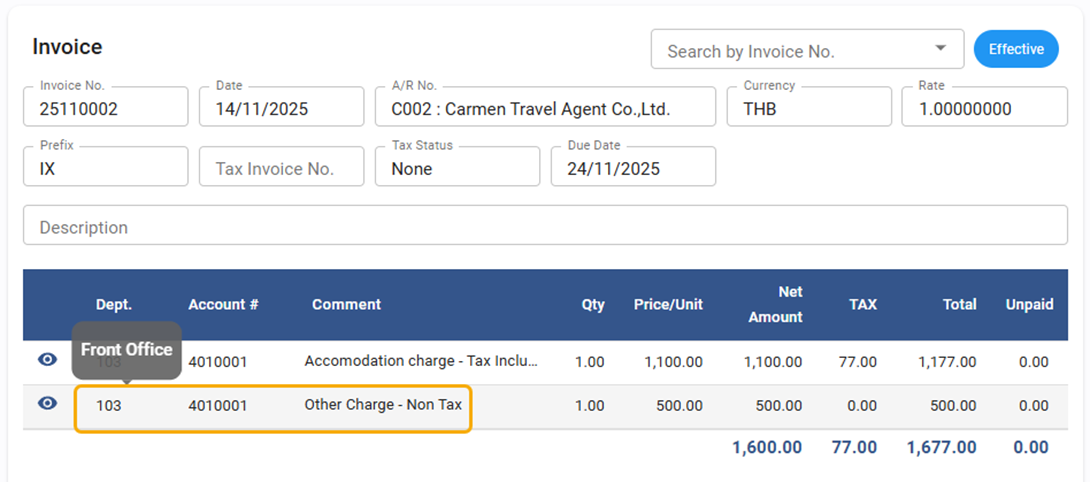Click the Account # column header
Image resolution: width=1090 pixels, height=482 pixels.
(223, 305)
